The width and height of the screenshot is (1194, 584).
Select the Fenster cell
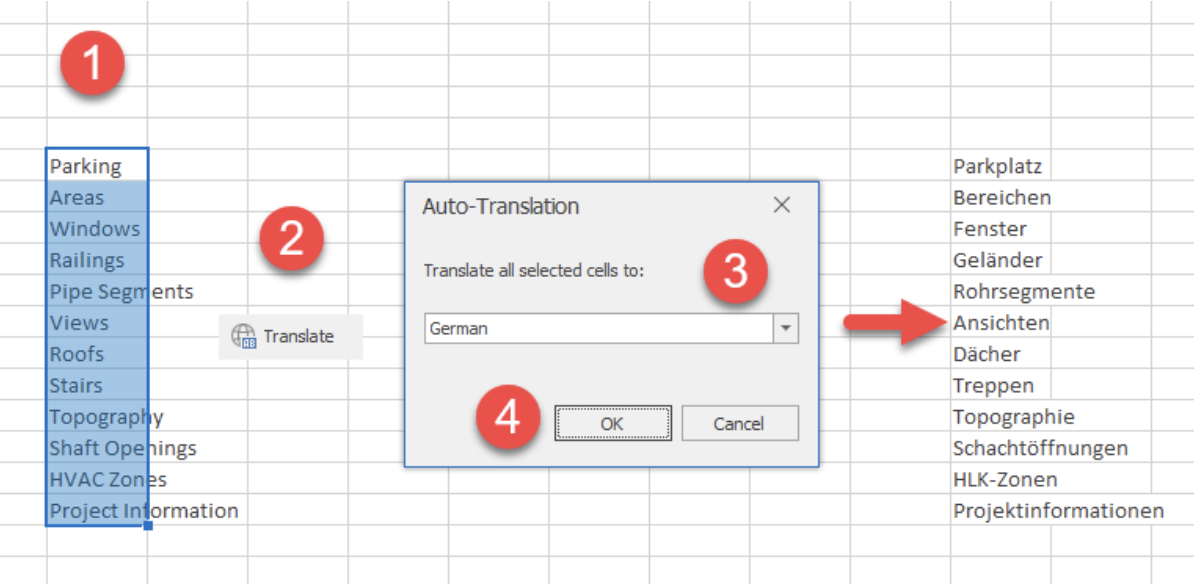(x=1001, y=228)
